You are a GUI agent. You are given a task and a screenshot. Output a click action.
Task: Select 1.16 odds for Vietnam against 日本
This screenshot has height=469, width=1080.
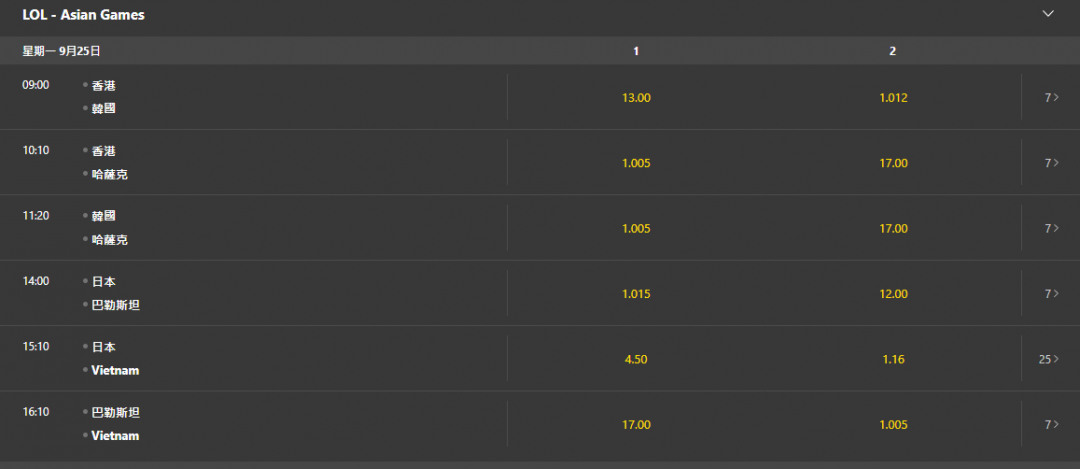893,359
